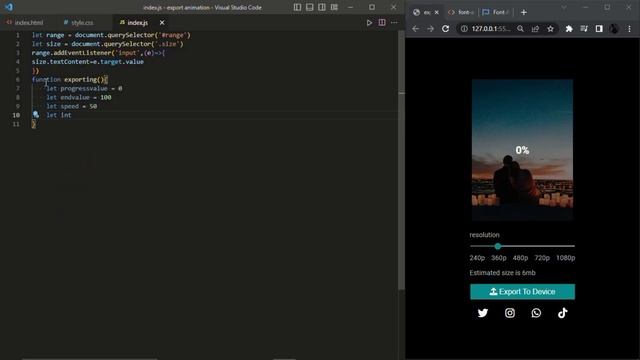Share via the TikTok icon

562,313
